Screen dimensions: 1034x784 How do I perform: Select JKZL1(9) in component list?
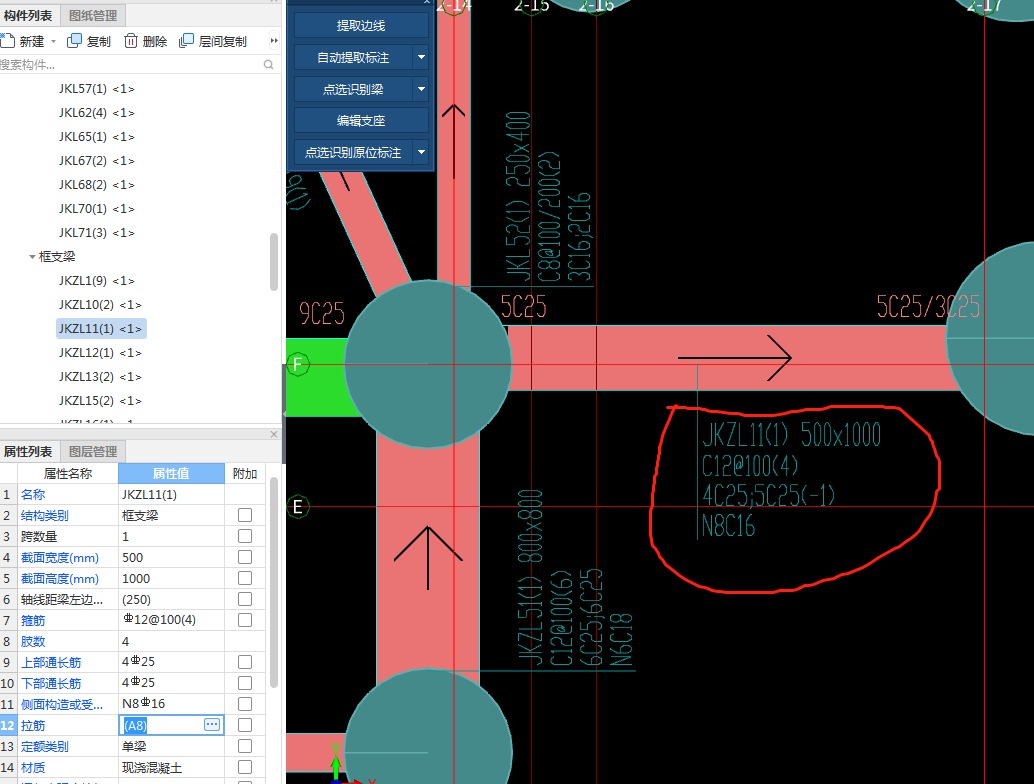(x=96, y=281)
